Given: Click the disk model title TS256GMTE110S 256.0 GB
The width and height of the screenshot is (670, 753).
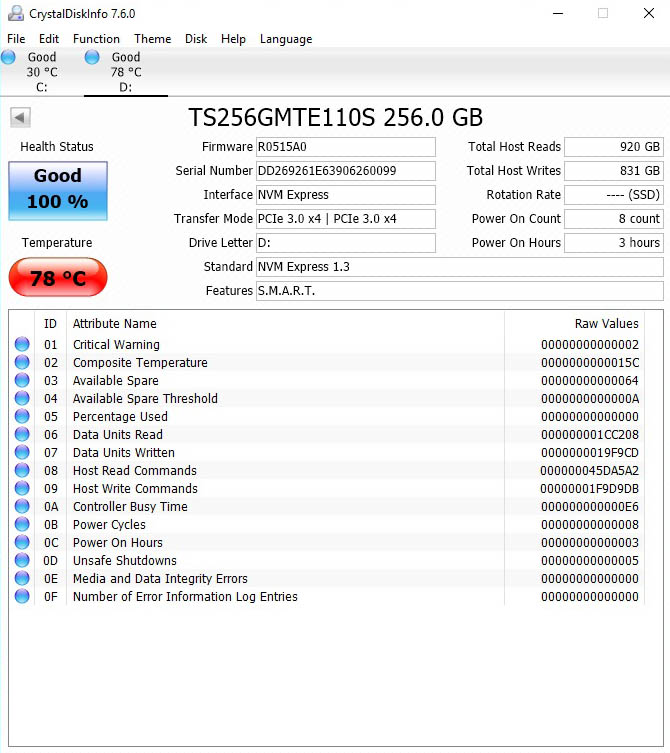Looking at the screenshot, I should pos(335,117).
